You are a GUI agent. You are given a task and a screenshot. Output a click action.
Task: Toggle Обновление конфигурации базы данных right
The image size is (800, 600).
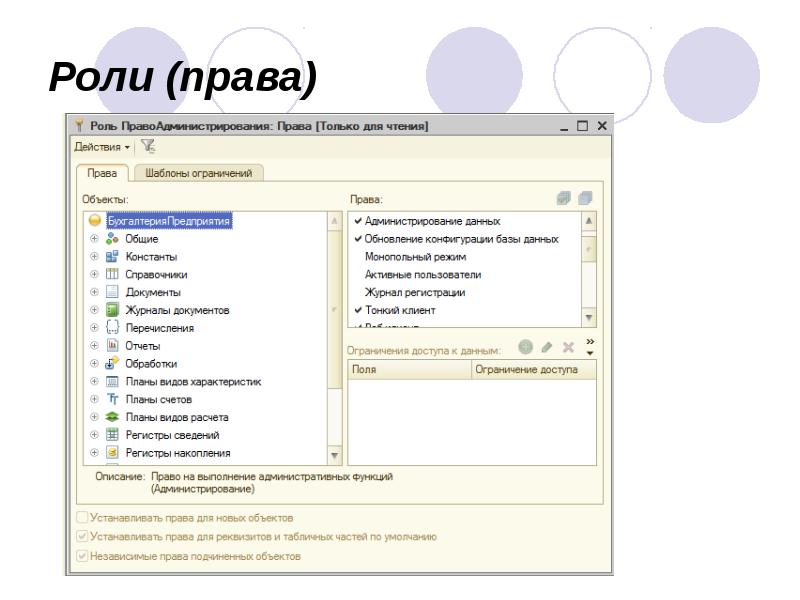[358, 239]
